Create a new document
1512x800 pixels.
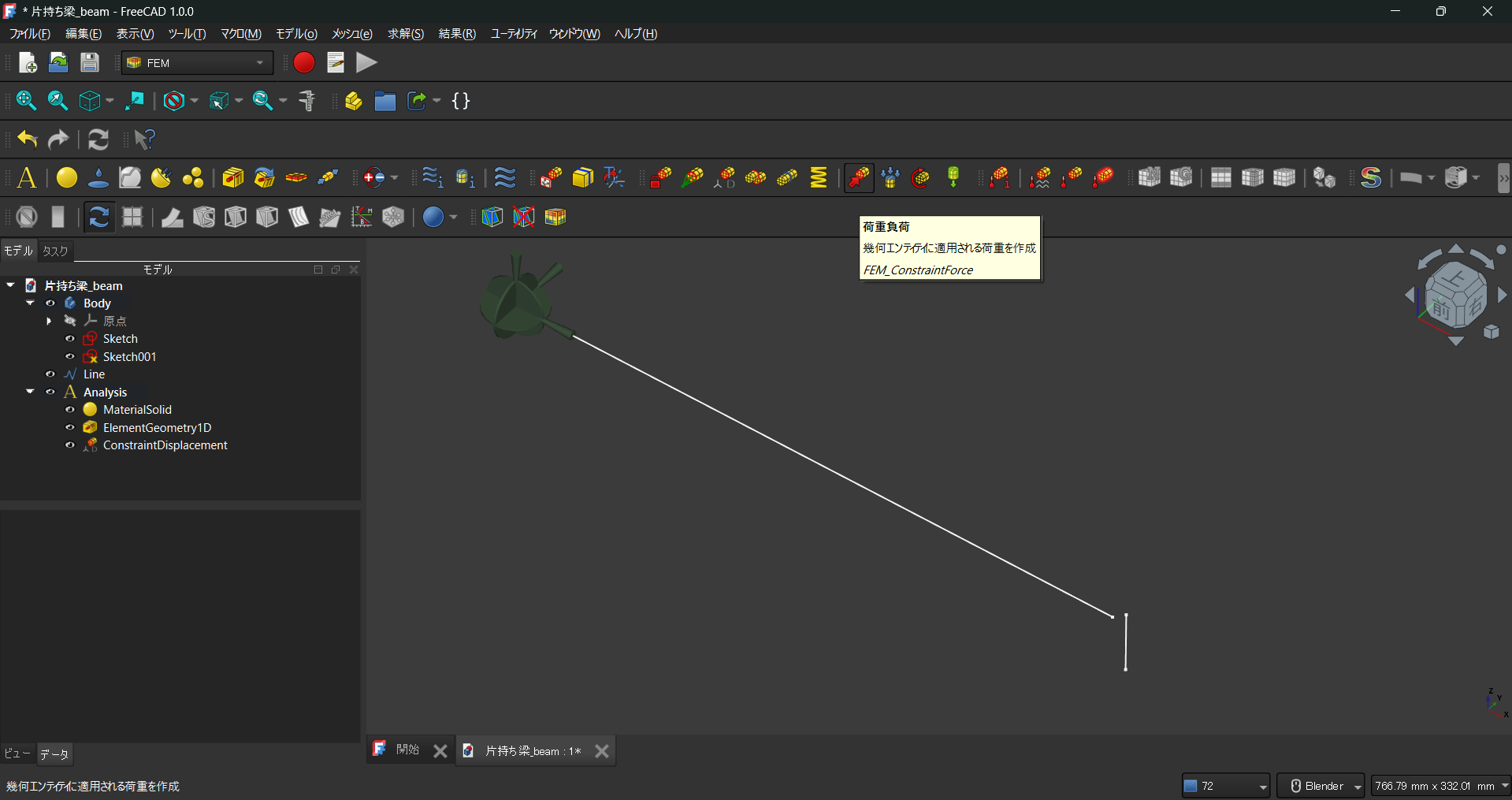(28, 62)
